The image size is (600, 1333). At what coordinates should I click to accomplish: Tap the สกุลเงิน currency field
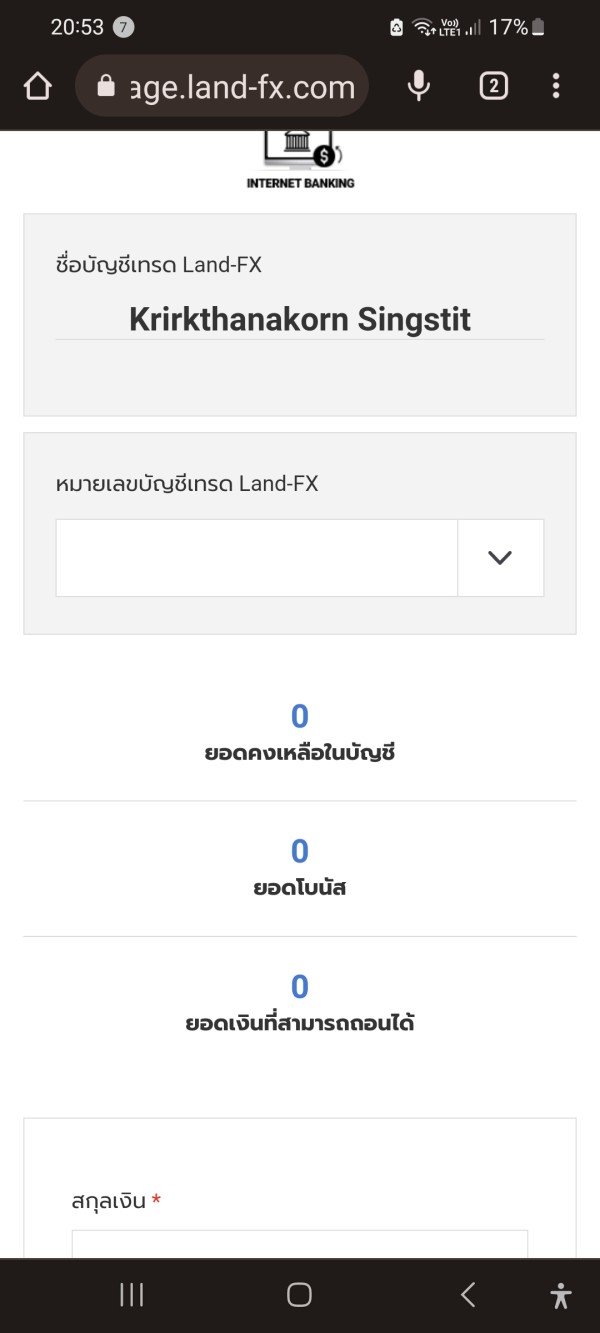300,1246
